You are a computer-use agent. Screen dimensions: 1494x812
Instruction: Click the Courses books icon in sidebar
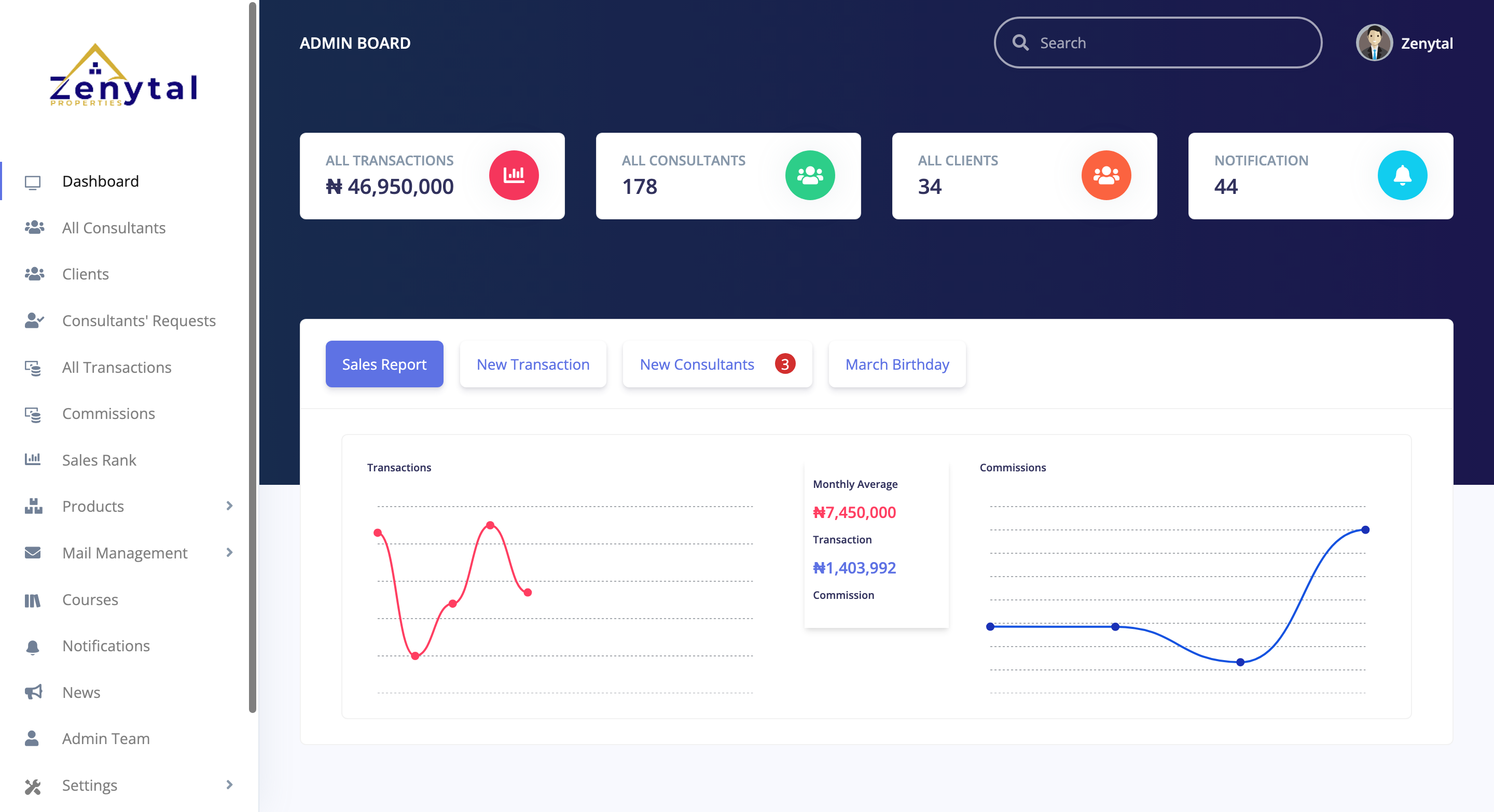click(33, 599)
